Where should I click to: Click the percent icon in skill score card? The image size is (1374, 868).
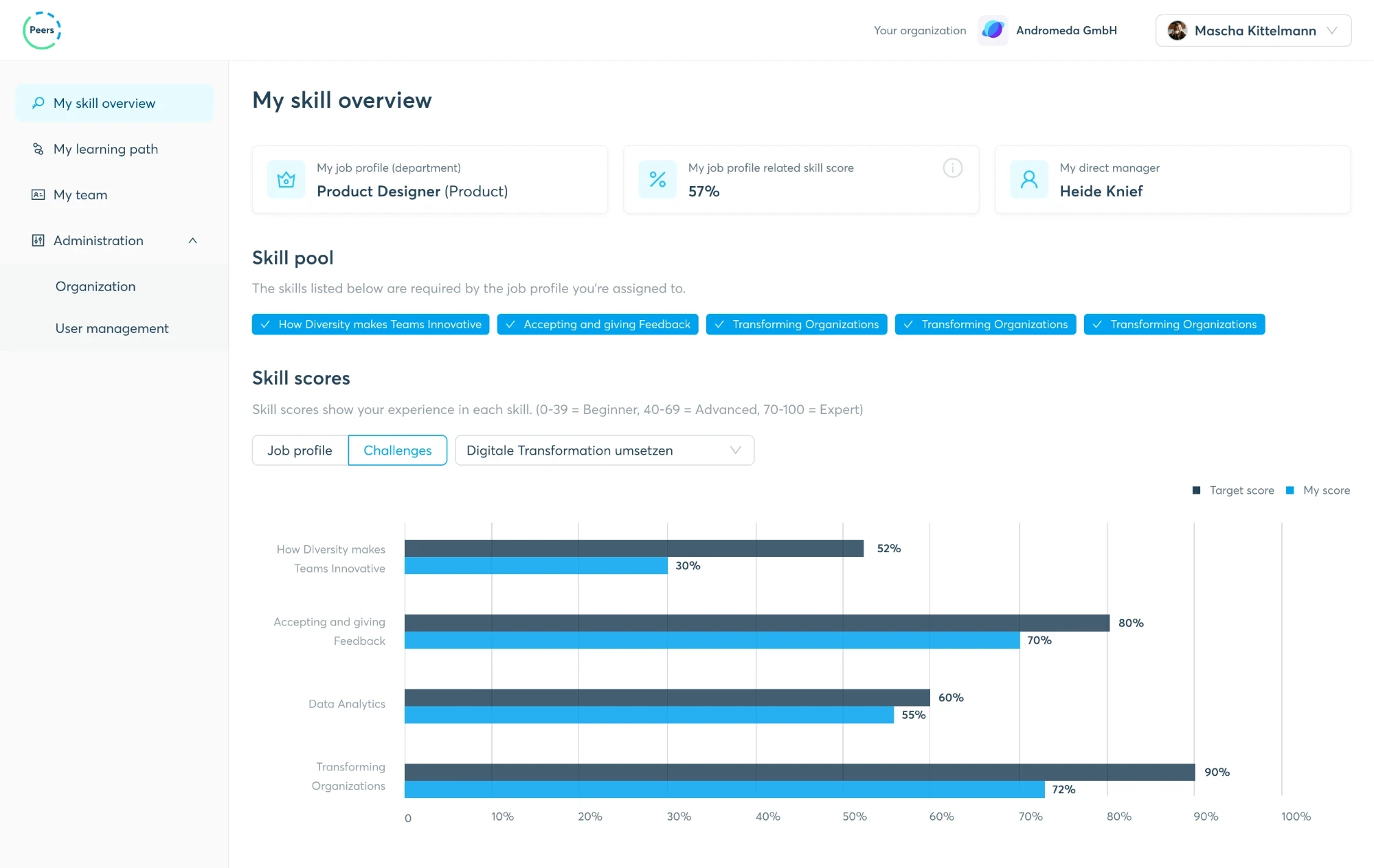point(657,180)
